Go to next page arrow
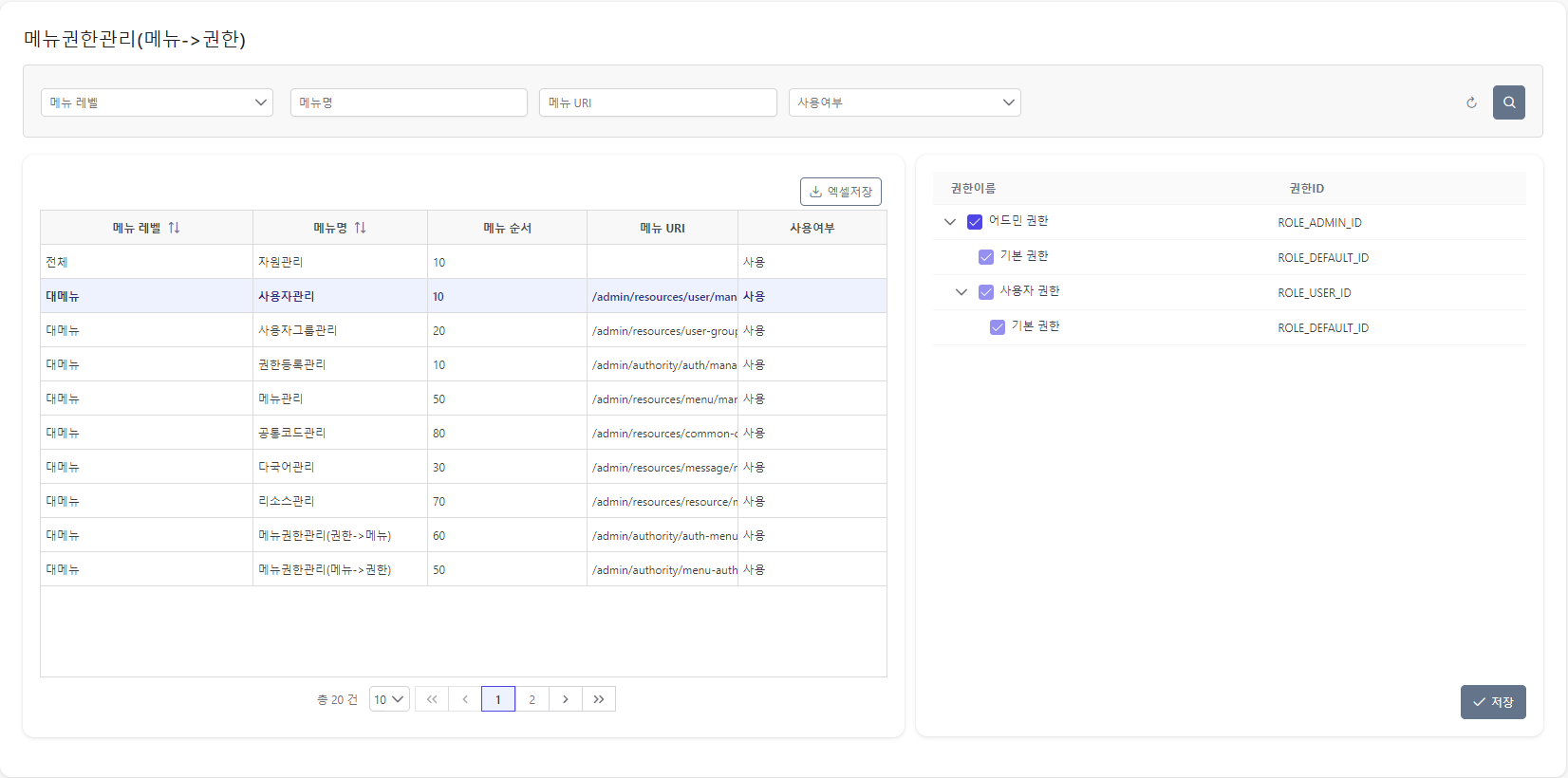This screenshot has width=1568, height=778. coord(566,699)
